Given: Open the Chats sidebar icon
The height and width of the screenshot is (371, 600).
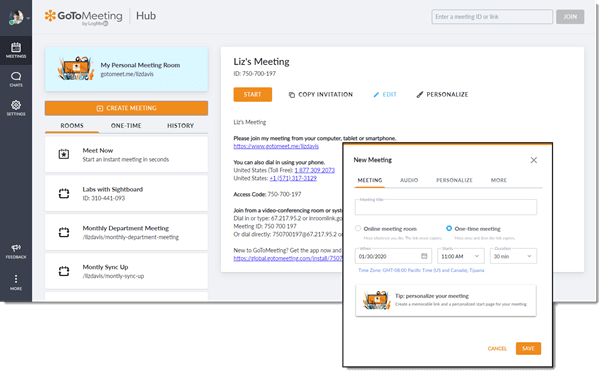Looking at the screenshot, I should (x=16, y=79).
